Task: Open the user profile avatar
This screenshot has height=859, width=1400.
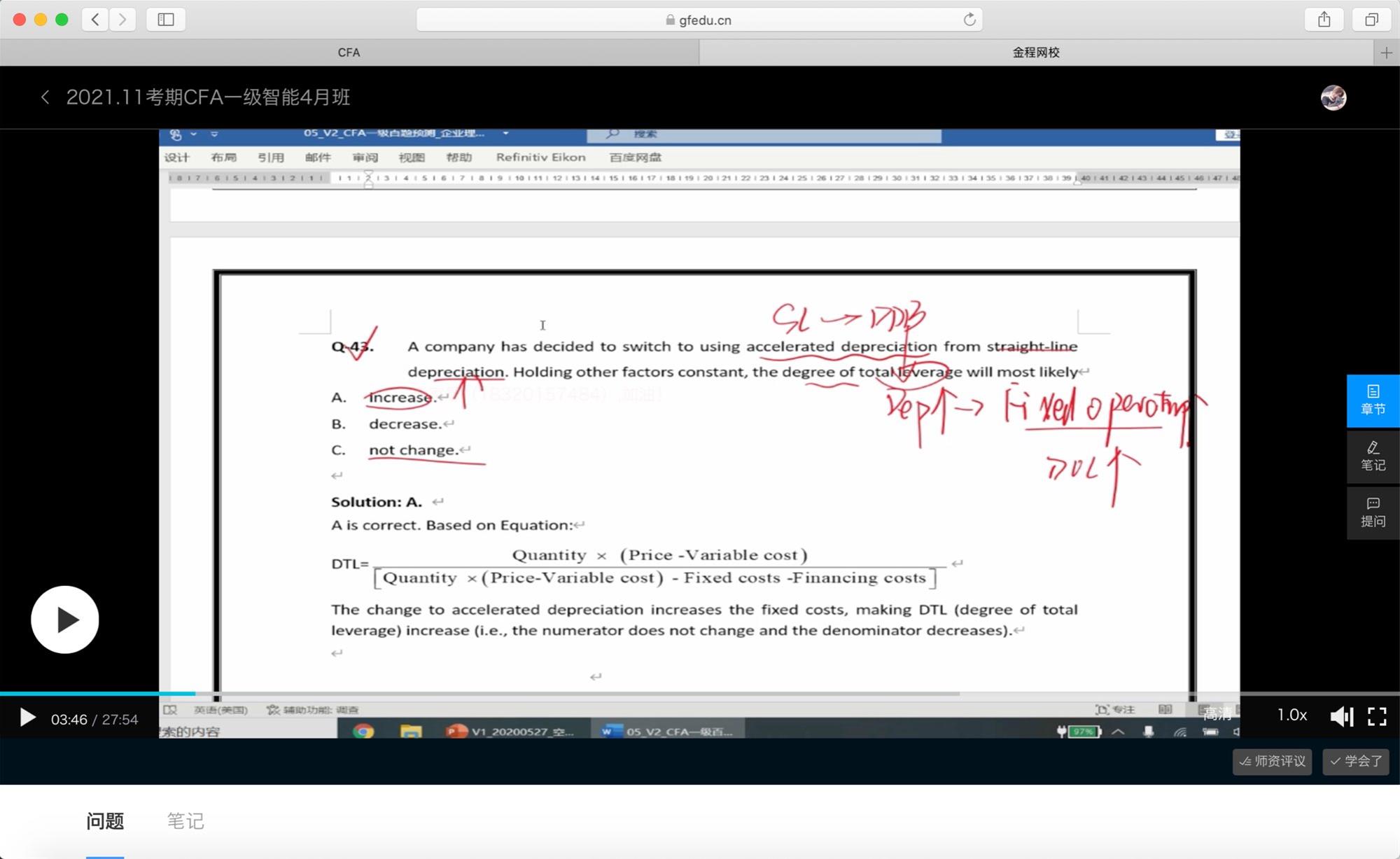Action: pos(1333,97)
